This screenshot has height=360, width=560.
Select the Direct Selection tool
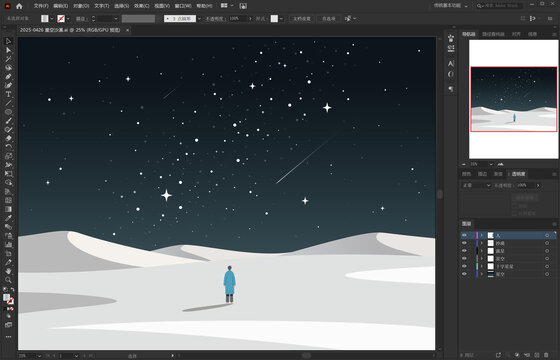pyautogui.click(x=8, y=50)
